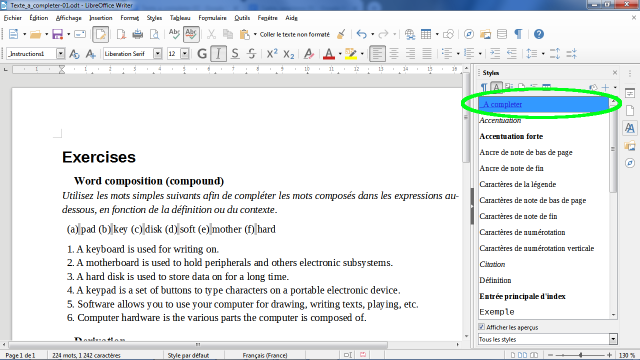Click the Open folder icon
Screen dimensions: 640x360
(x=36, y=34)
